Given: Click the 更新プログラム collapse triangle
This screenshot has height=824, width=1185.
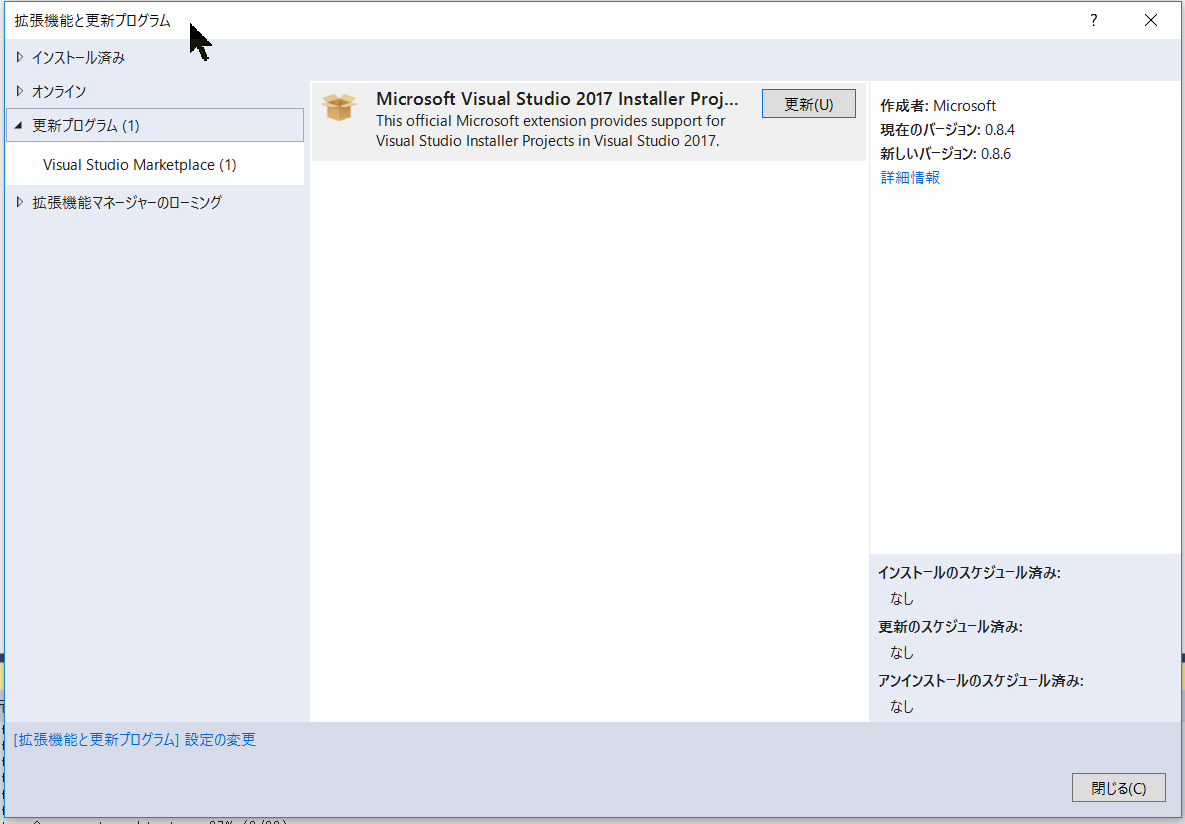Looking at the screenshot, I should point(19,124).
